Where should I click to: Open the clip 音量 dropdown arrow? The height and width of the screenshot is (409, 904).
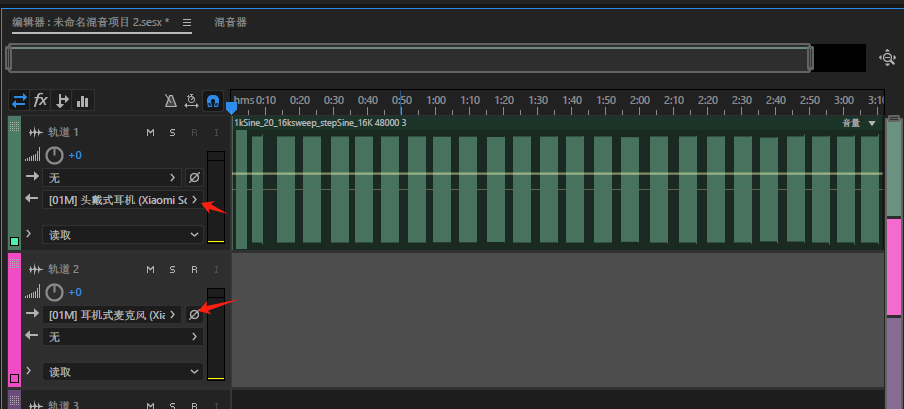872,123
